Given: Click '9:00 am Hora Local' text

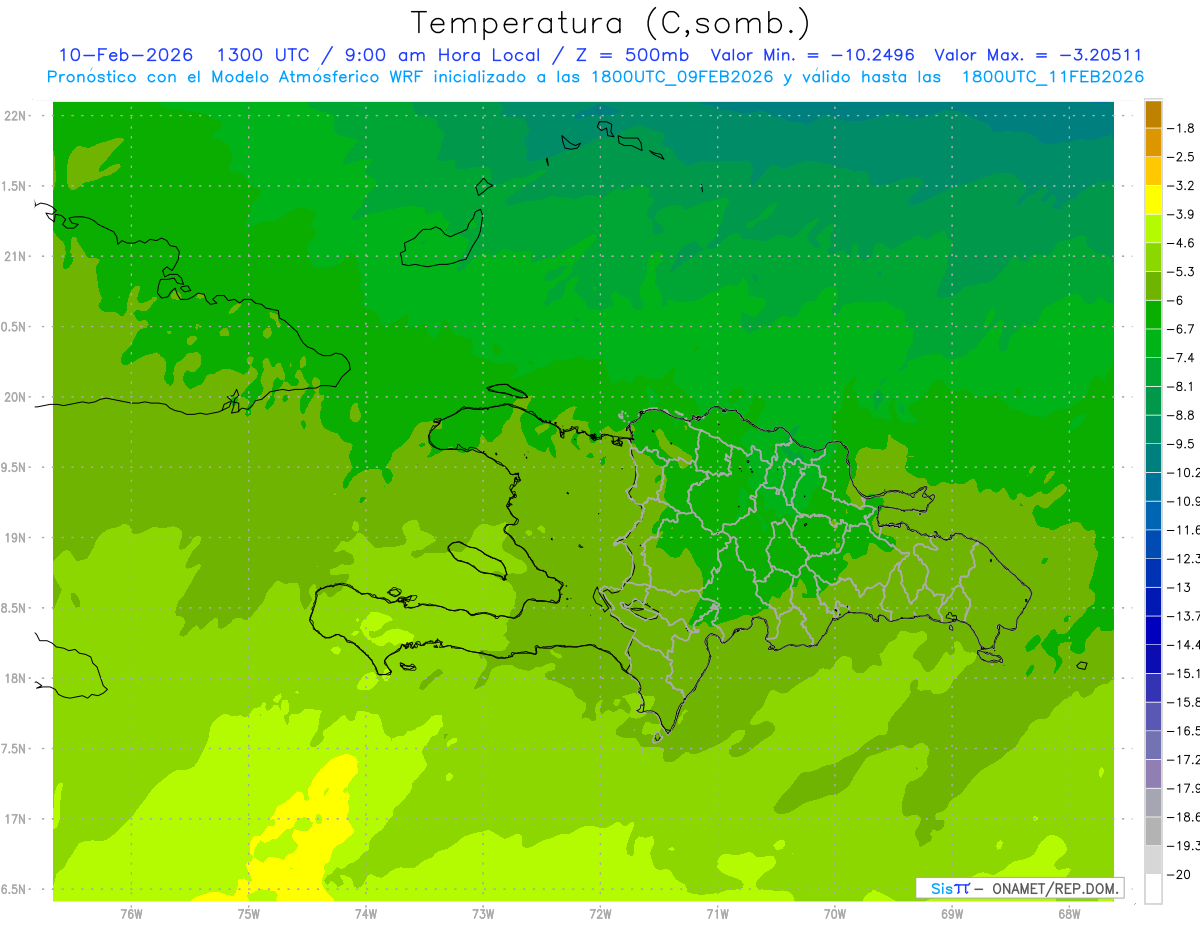Looking at the screenshot, I should click(x=442, y=55).
